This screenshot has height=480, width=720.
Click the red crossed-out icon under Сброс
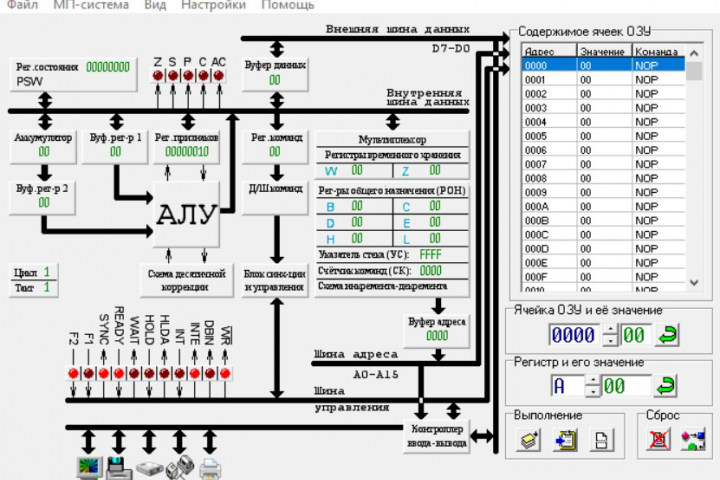pyautogui.click(x=658, y=440)
